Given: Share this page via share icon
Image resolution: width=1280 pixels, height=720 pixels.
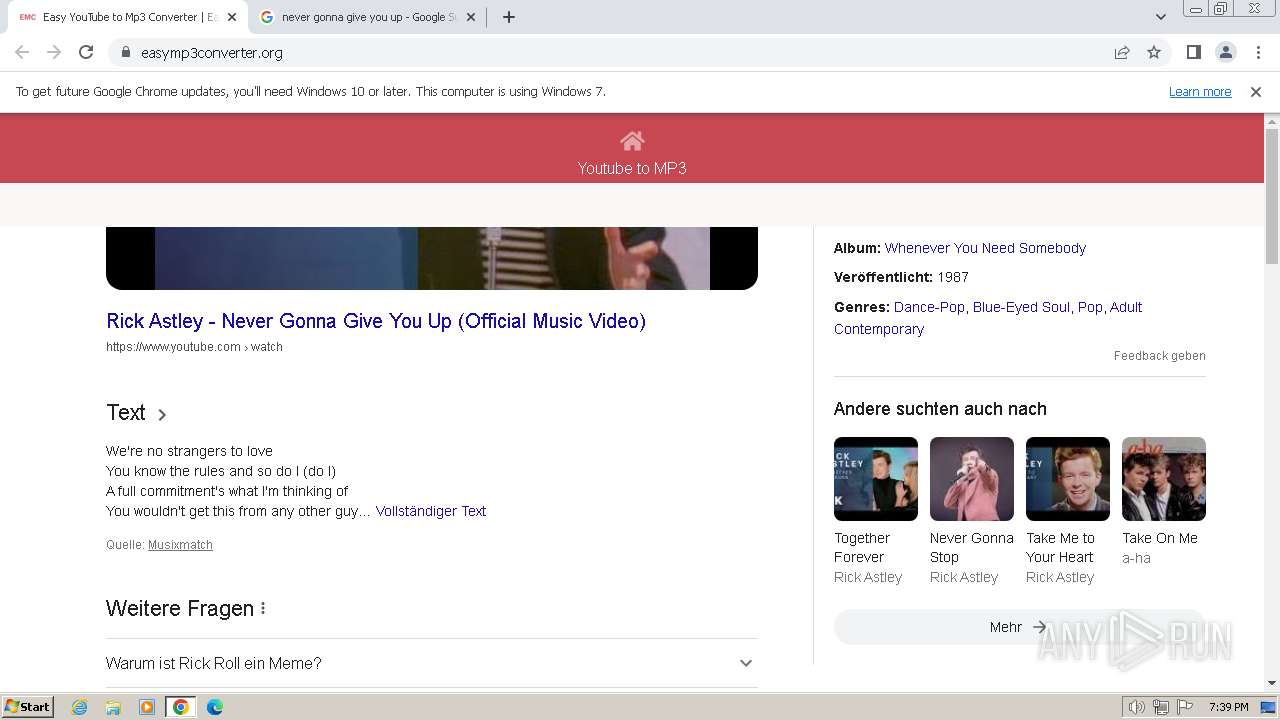Looking at the screenshot, I should [1122, 52].
